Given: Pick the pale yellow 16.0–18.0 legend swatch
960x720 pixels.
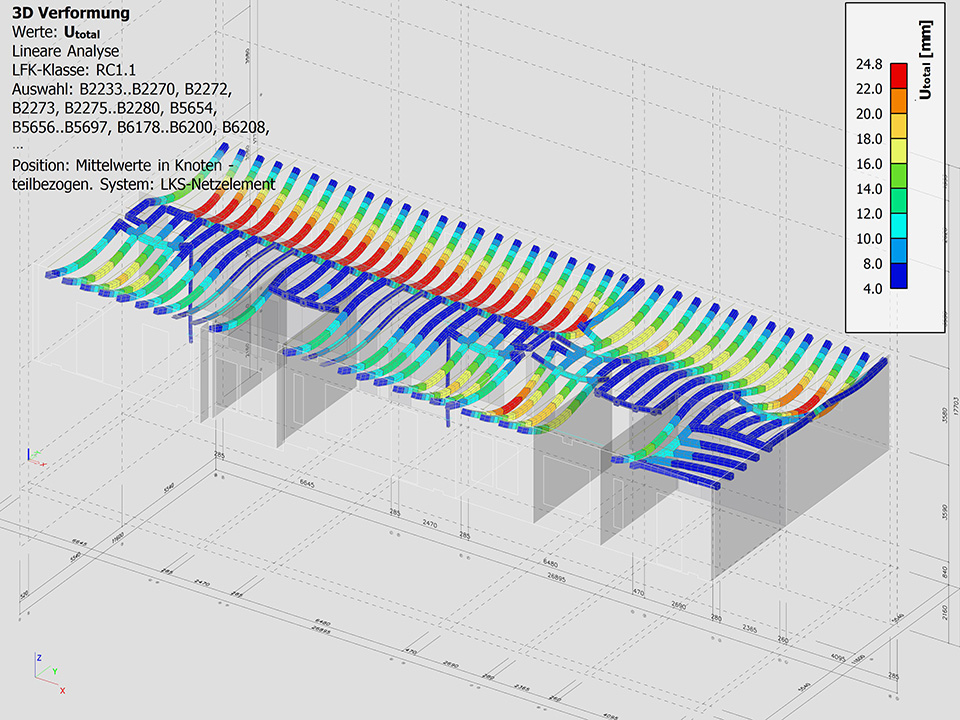Looking at the screenshot, I should pos(899,151).
